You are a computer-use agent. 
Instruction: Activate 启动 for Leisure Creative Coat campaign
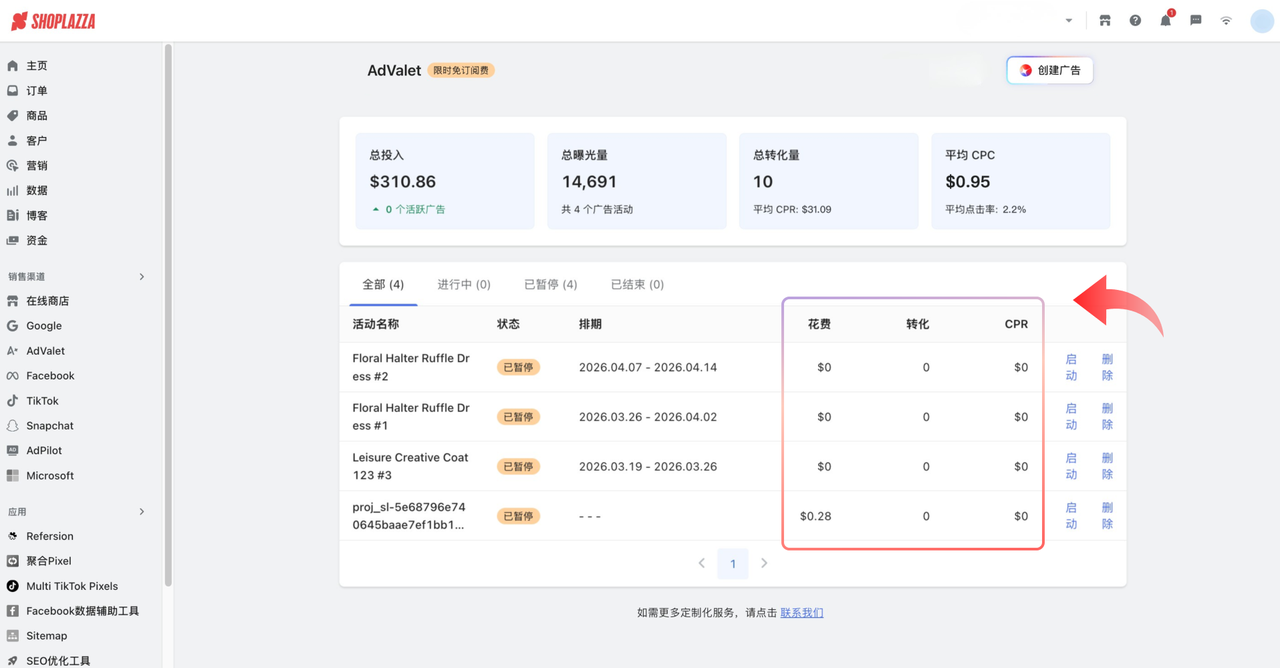point(1070,466)
